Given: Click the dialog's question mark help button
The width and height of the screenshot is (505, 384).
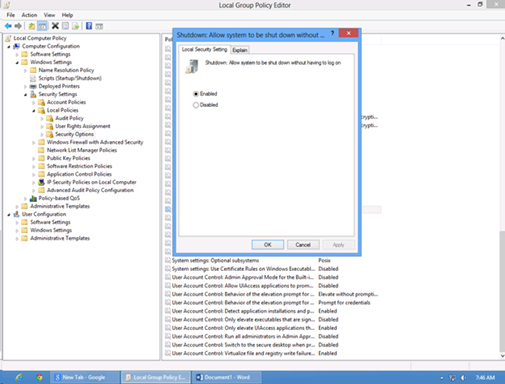Looking at the screenshot, I should [x=332, y=33].
